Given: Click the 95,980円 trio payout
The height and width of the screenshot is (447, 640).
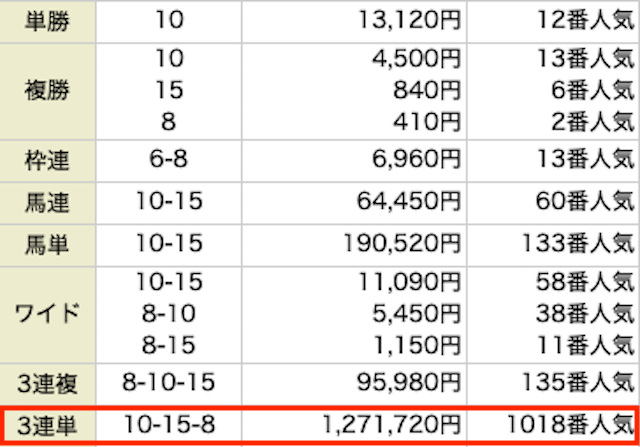Looking at the screenshot, I should coord(409,383).
